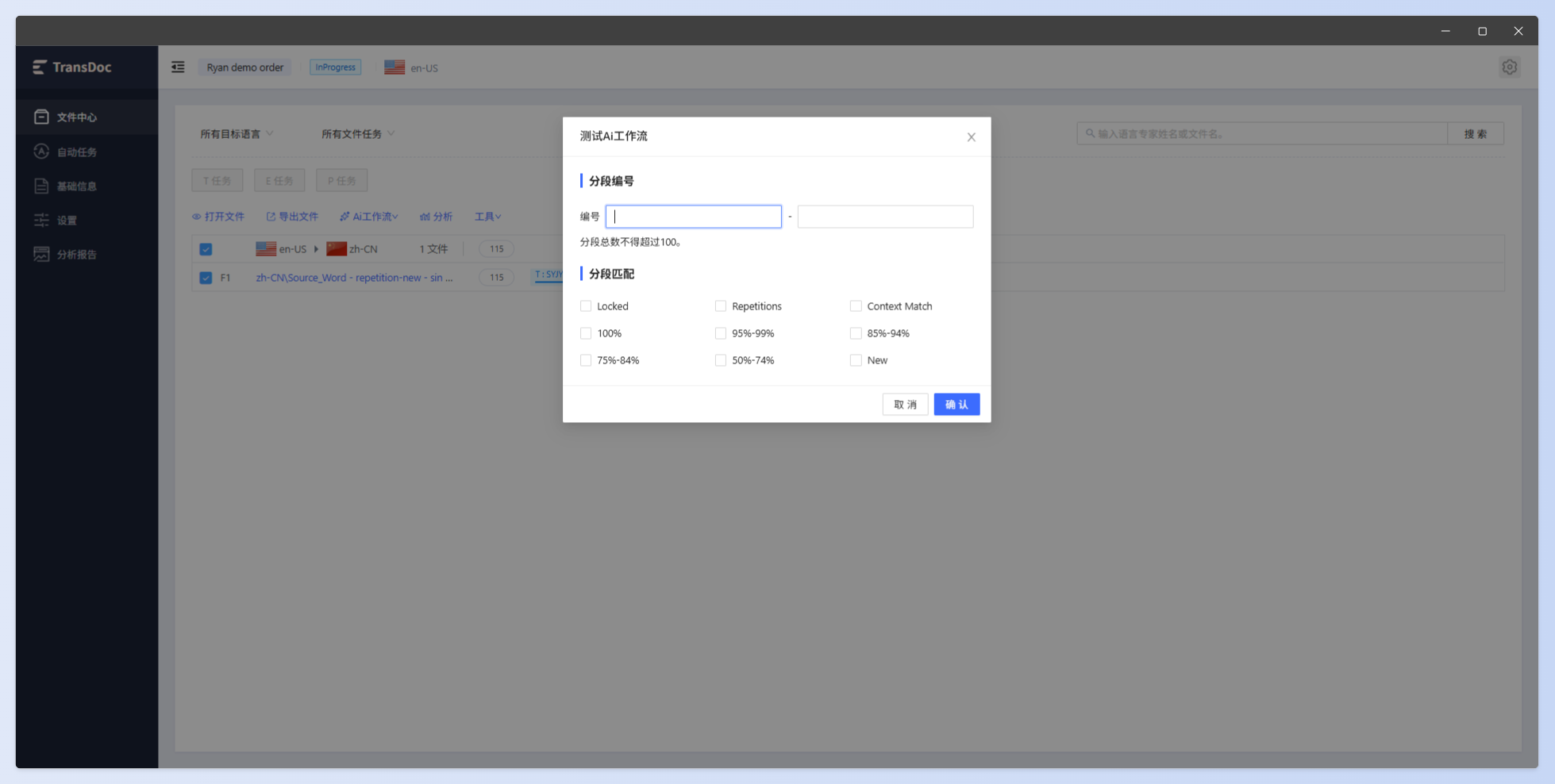Click the 确认 button
The height and width of the screenshot is (784, 1555).
[956, 405]
